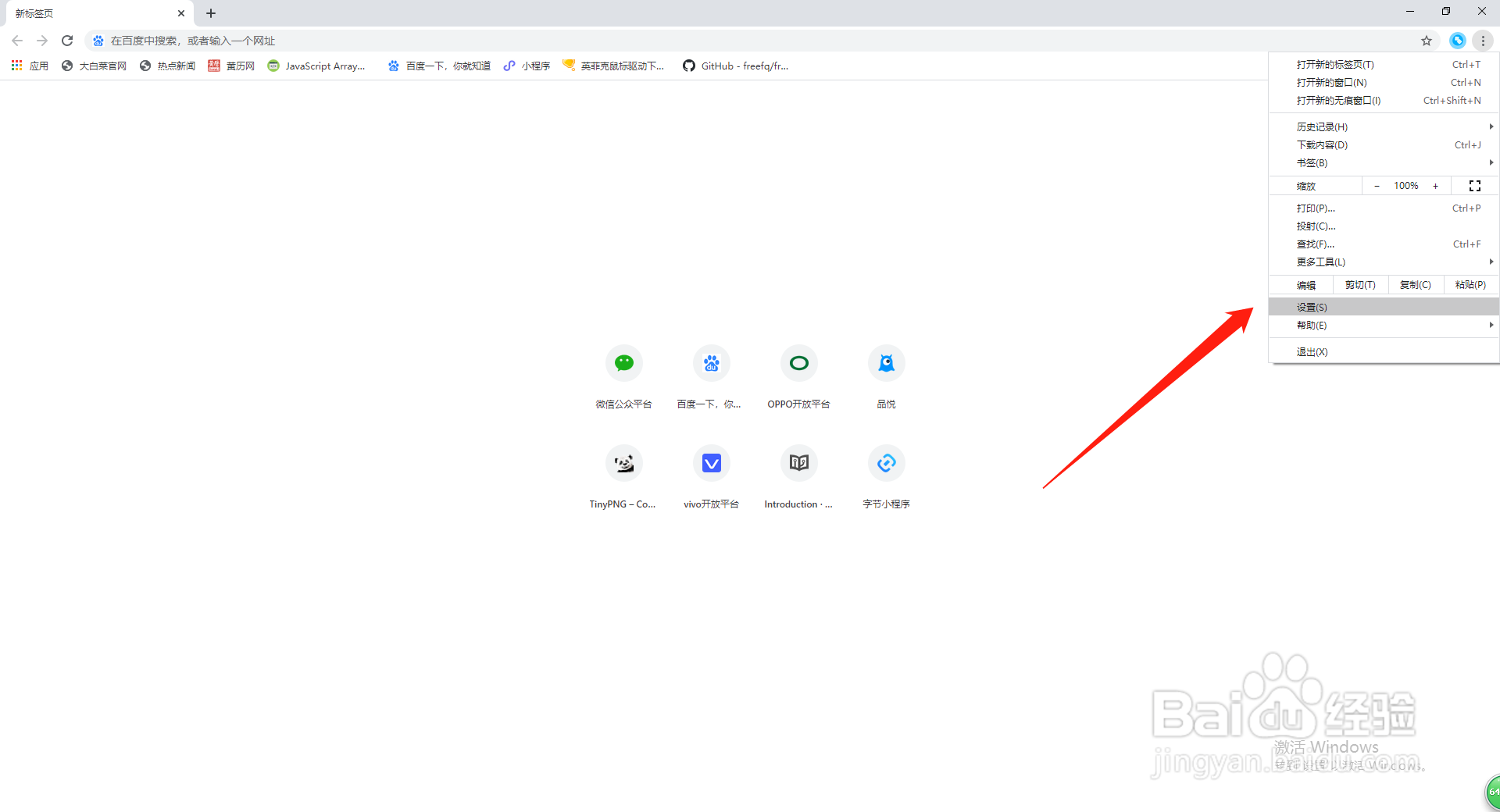This screenshot has height=812, width=1500.
Task: Open the OPPO开放平台 shortcut tile
Action: coord(799,378)
